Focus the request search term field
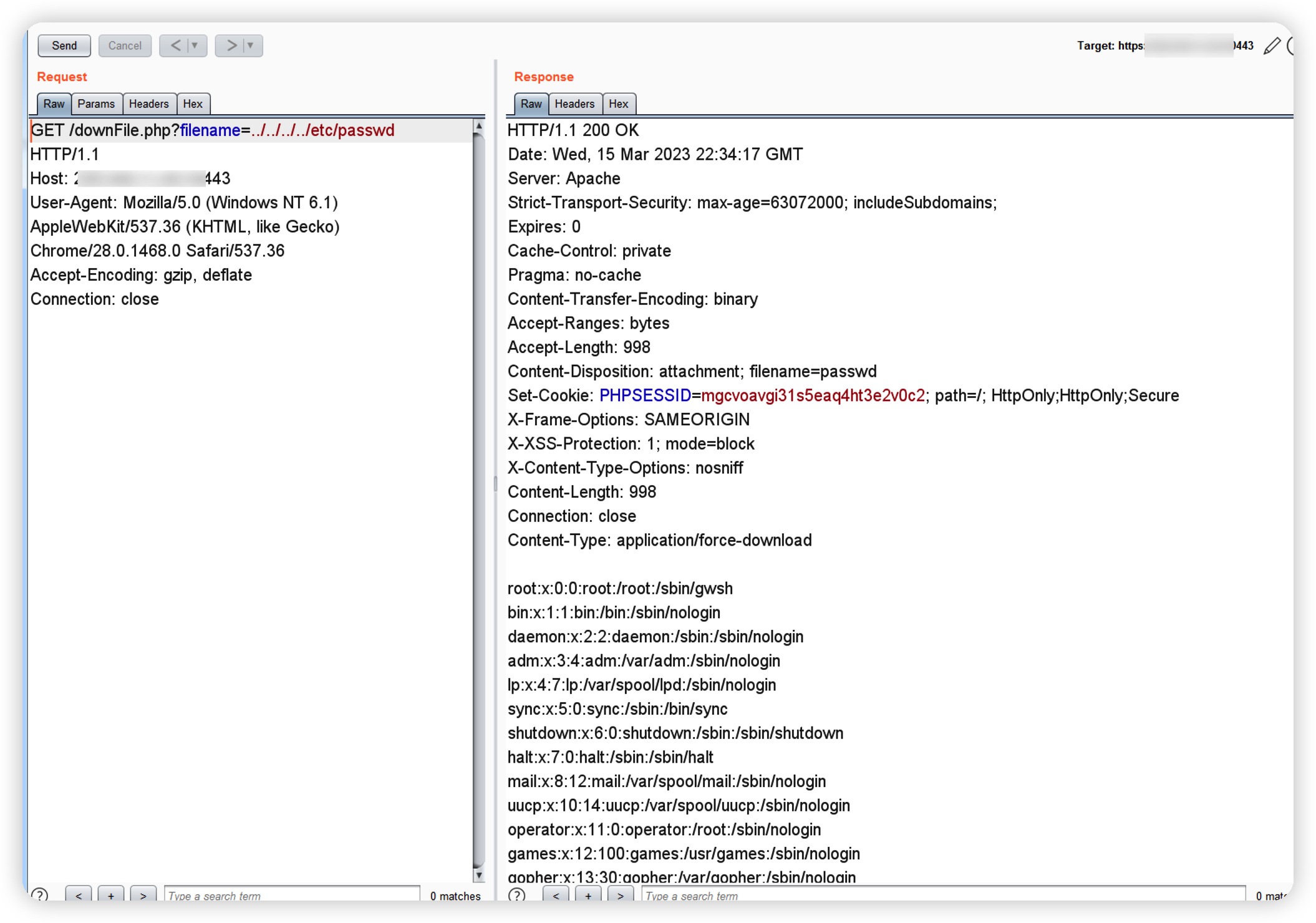Screen dimensions: 1316x923 coord(291,895)
